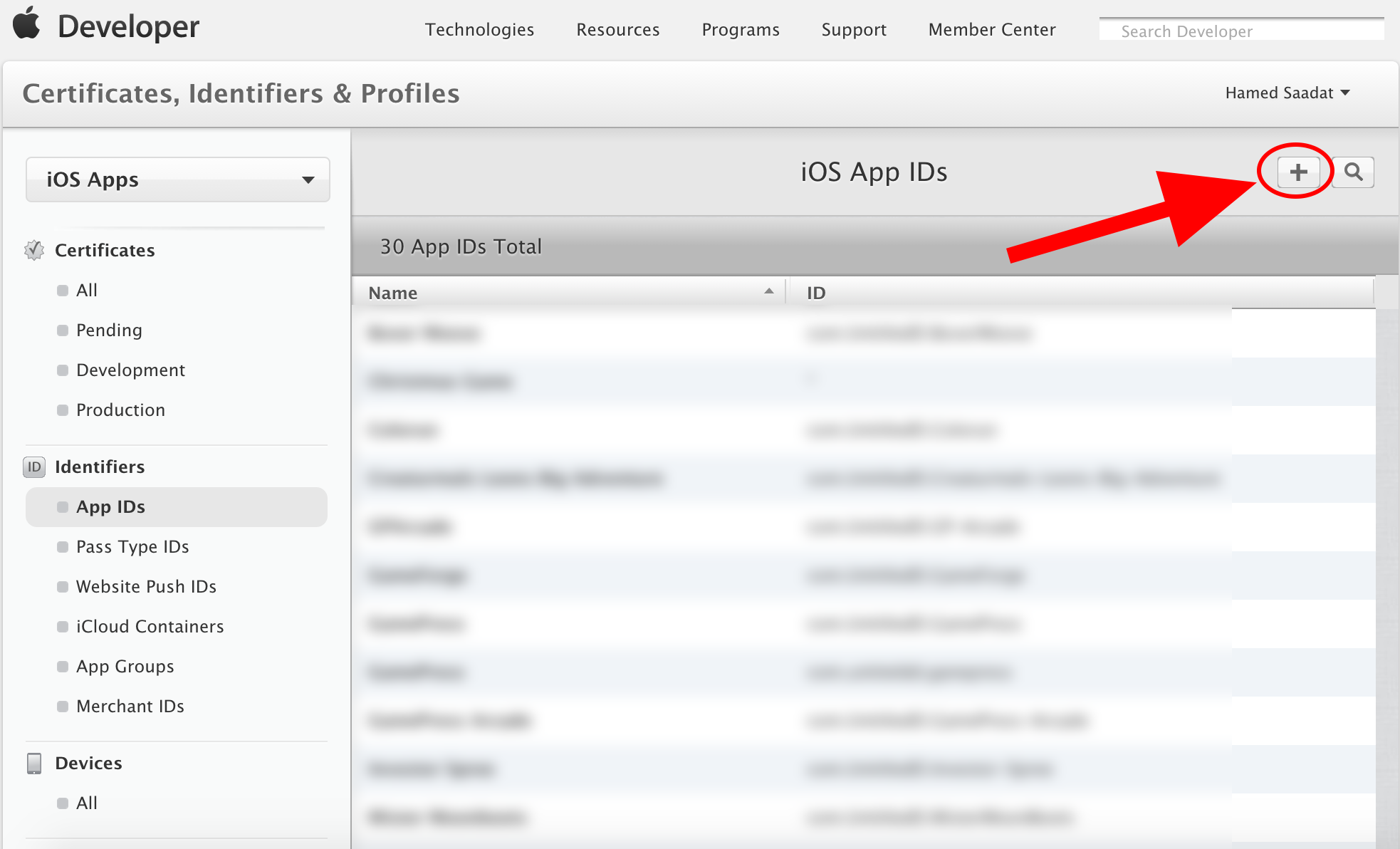Open the Resources menu
Screen dimensions: 1400x849
pyautogui.click(x=618, y=30)
